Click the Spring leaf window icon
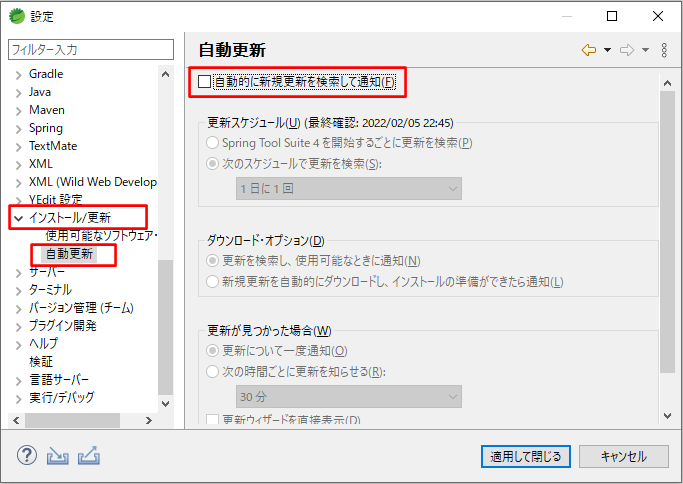Viewport: 683px width, 484px height. (17, 16)
